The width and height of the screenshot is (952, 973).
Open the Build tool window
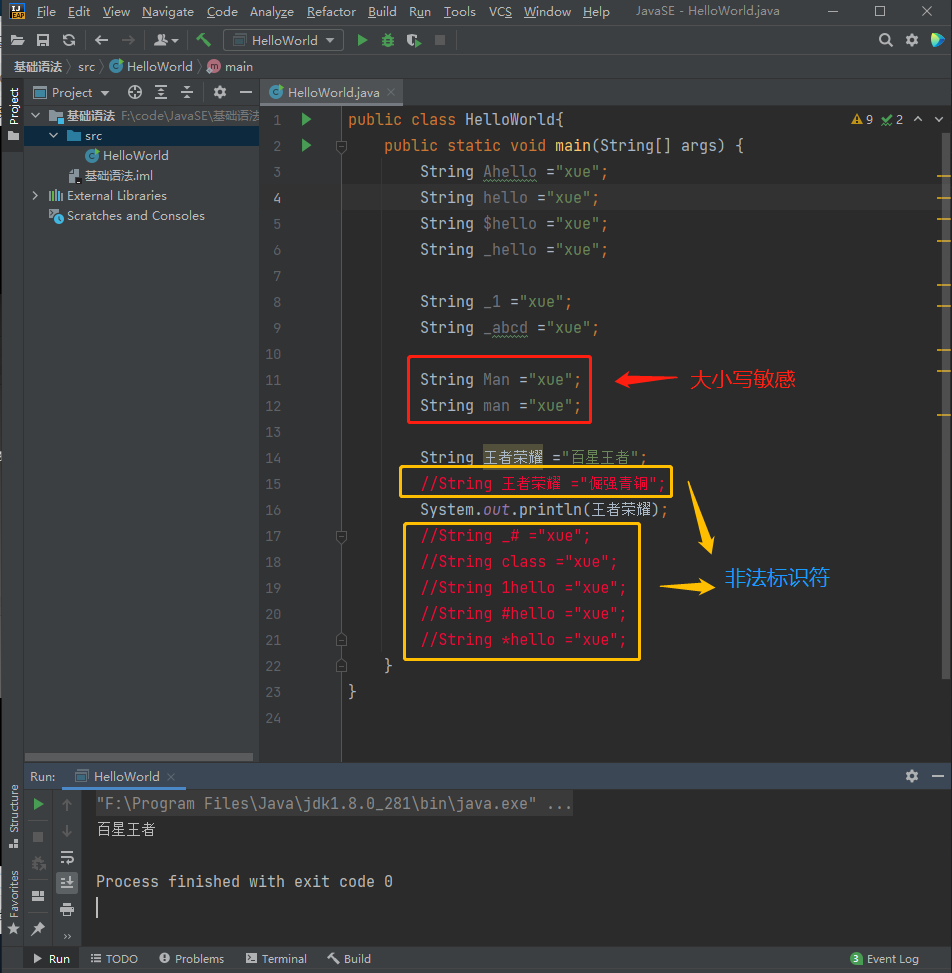click(349, 959)
